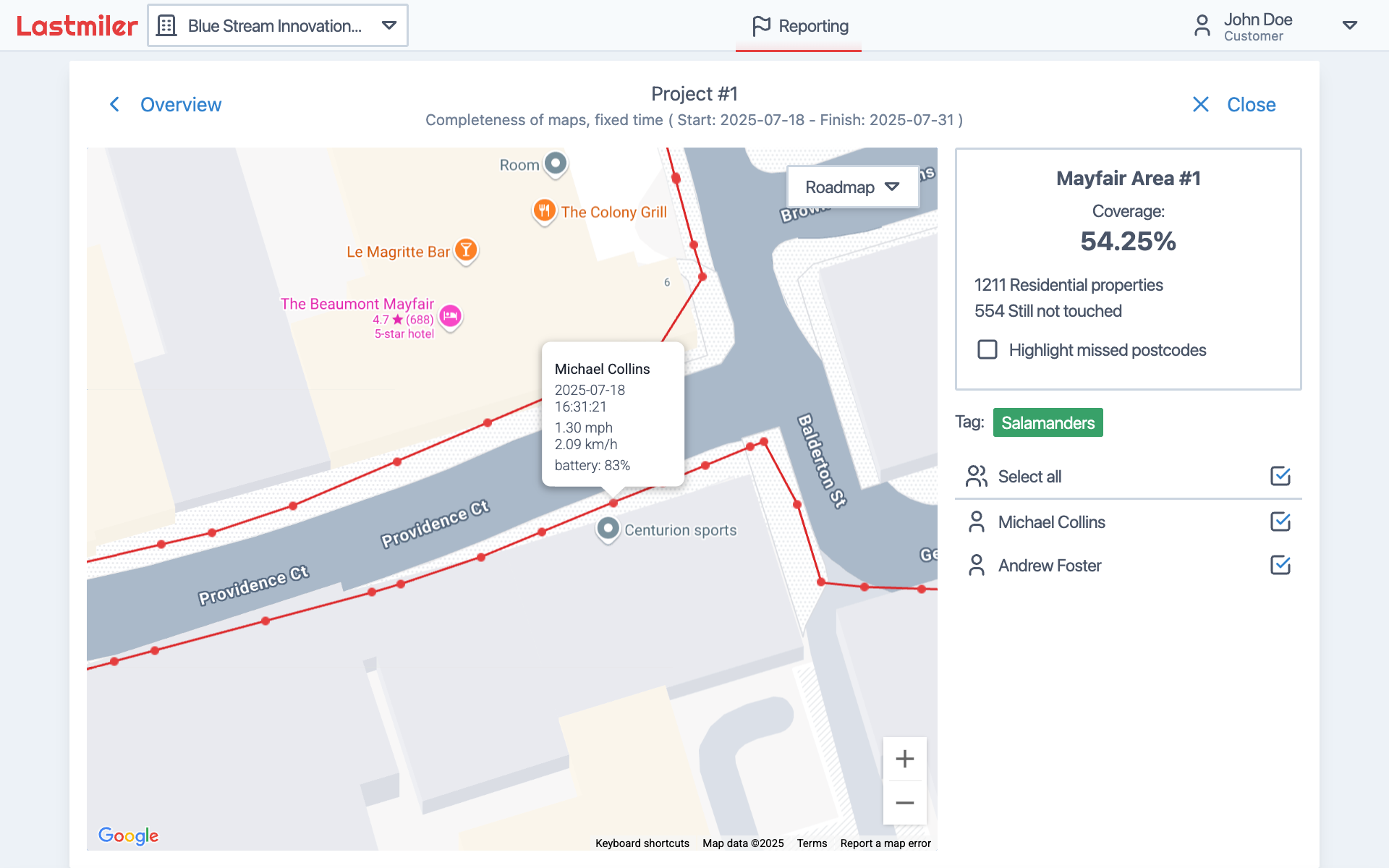
Task: Click the 1211 Residential properties text
Action: coord(1069,285)
